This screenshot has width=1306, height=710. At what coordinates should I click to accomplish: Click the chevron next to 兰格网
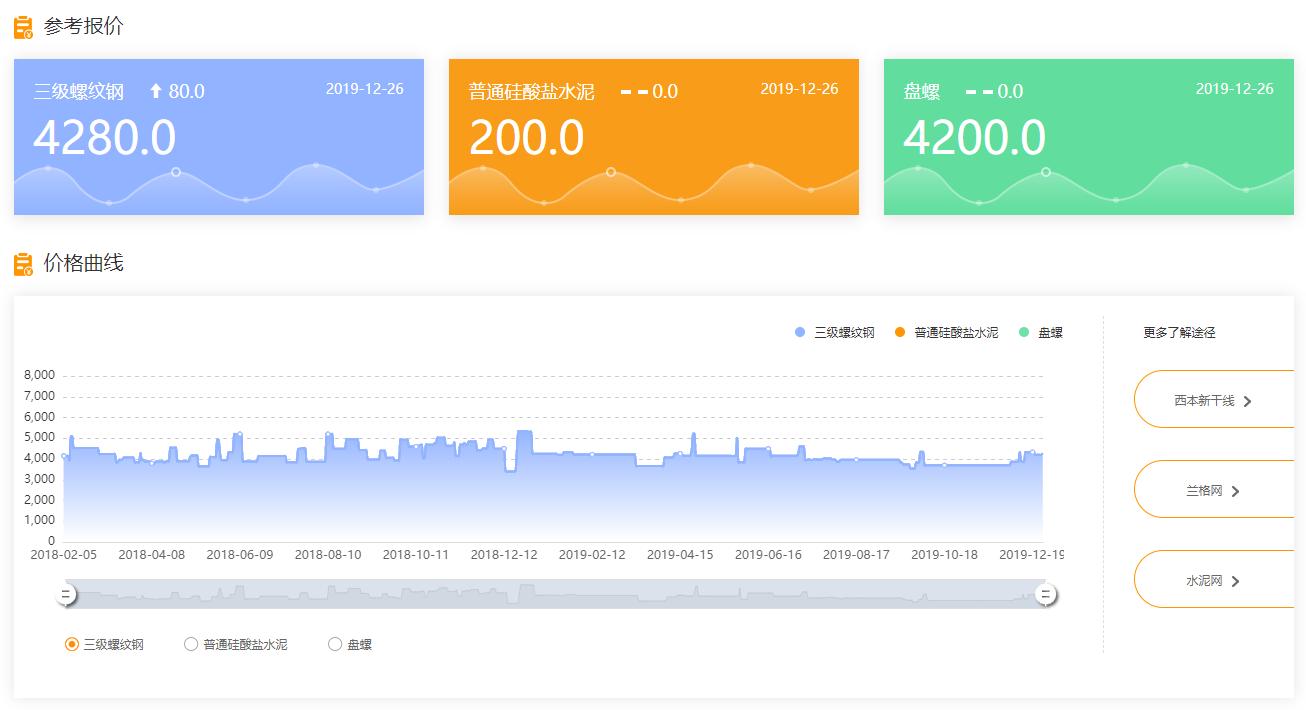click(x=1235, y=491)
